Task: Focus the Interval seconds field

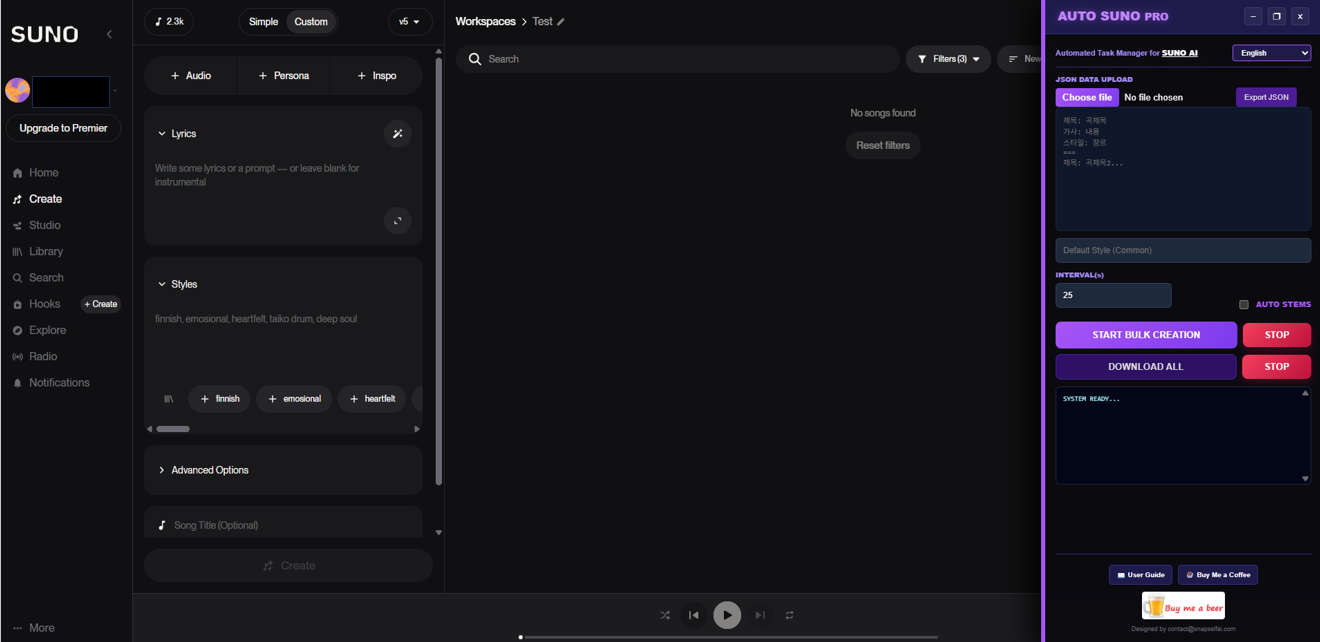Action: [x=1113, y=295]
